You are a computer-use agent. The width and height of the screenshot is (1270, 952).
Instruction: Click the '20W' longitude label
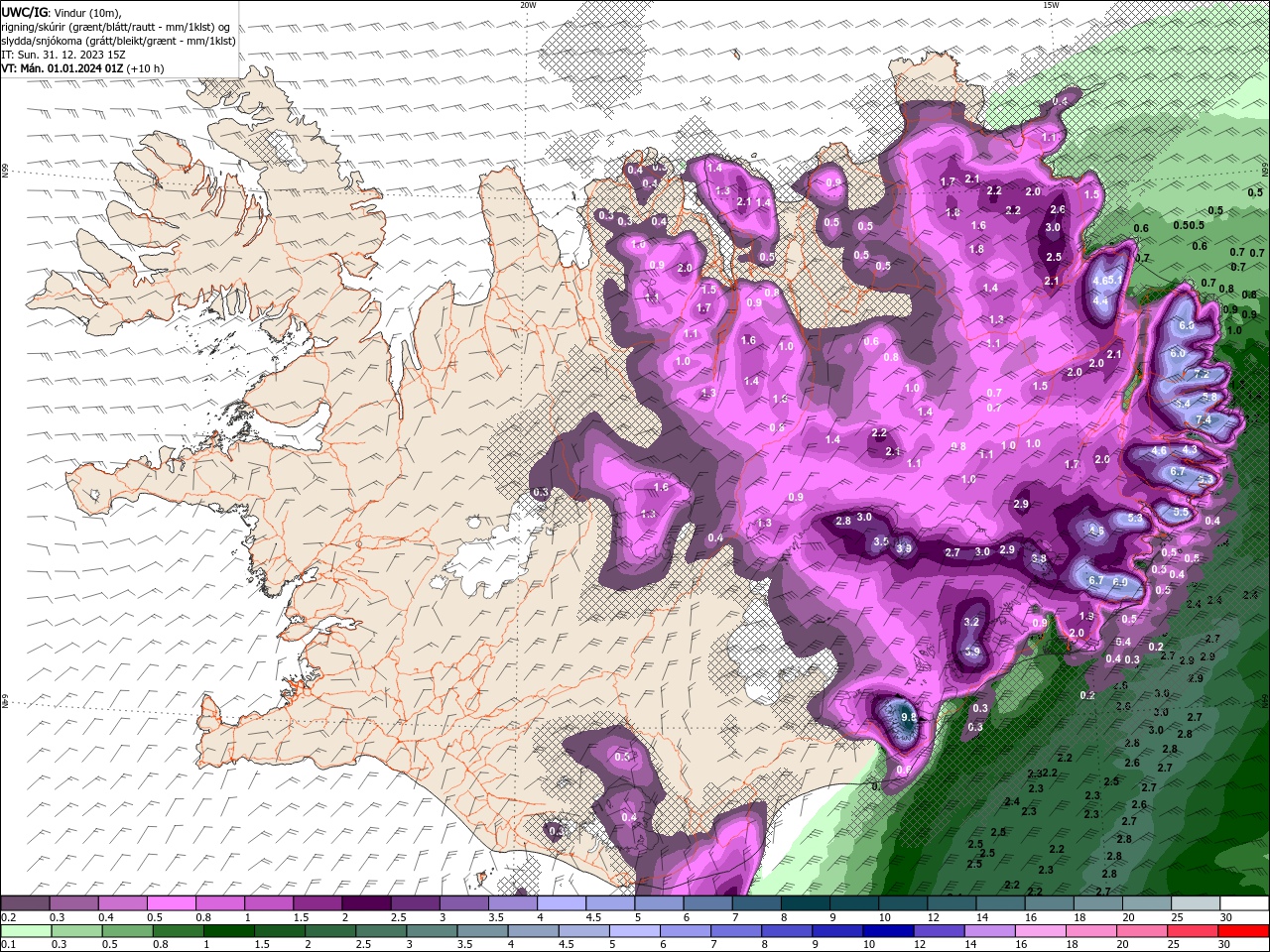pyautogui.click(x=528, y=5)
